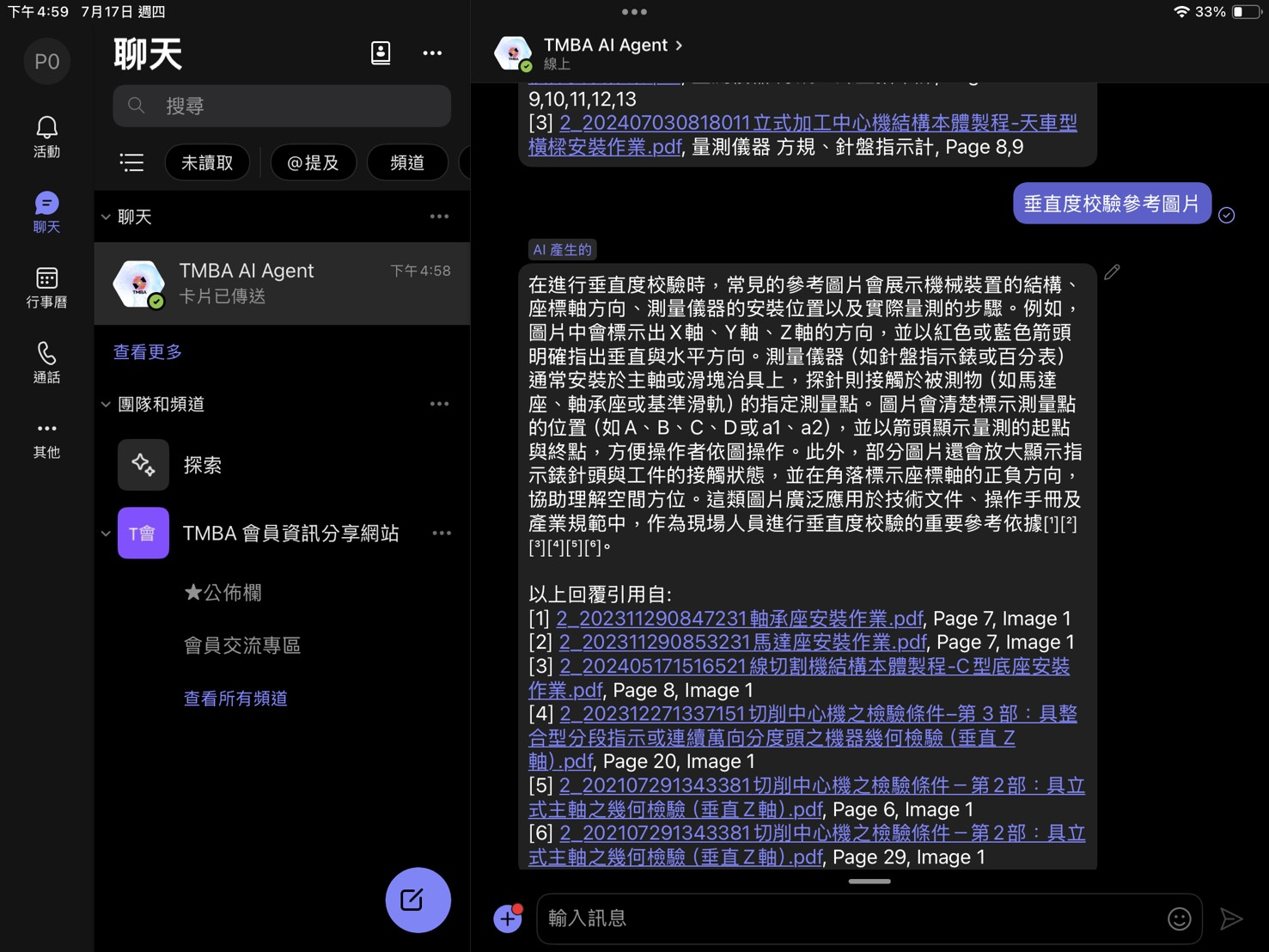Open the Activity bell icon
The width and height of the screenshot is (1269, 952).
click(46, 137)
